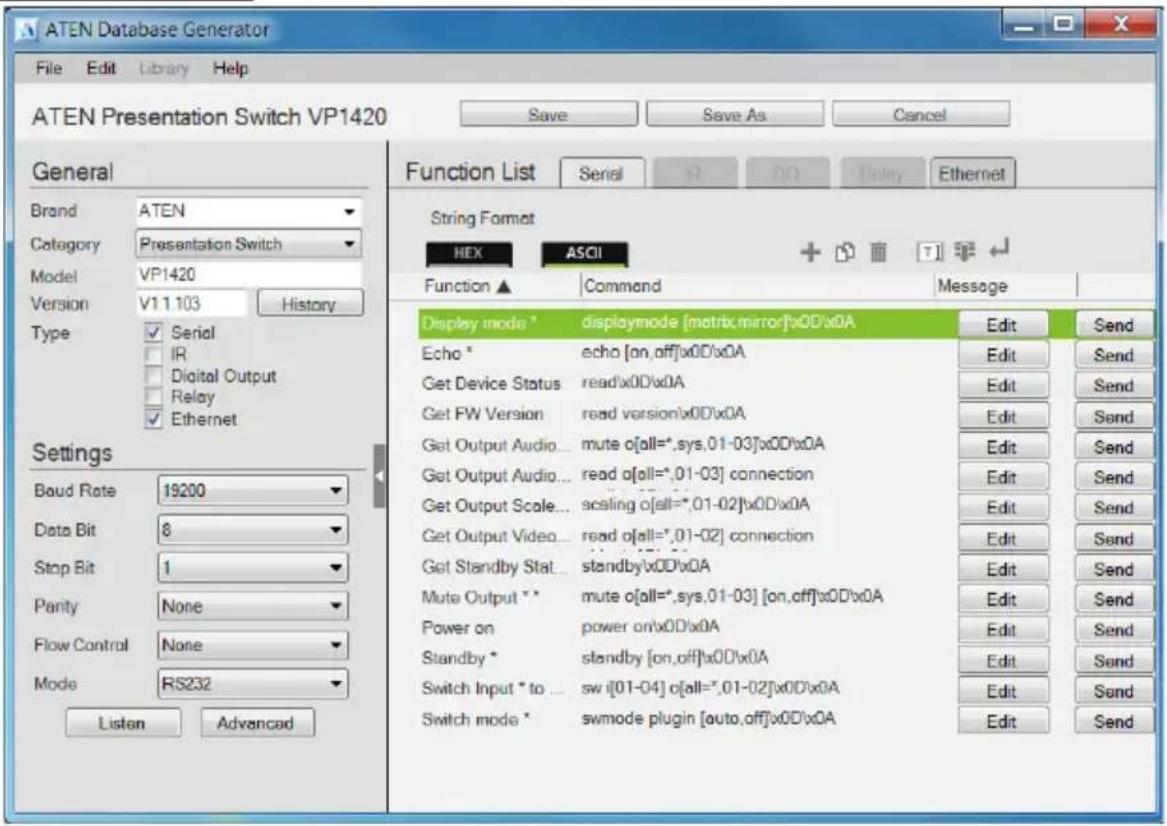
Task: Enable the IR type checkbox
Action: [153, 354]
